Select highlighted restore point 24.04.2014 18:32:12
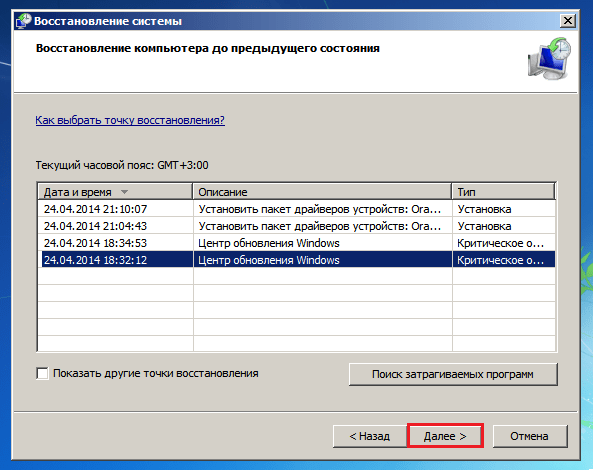593x470 pixels. click(297, 260)
